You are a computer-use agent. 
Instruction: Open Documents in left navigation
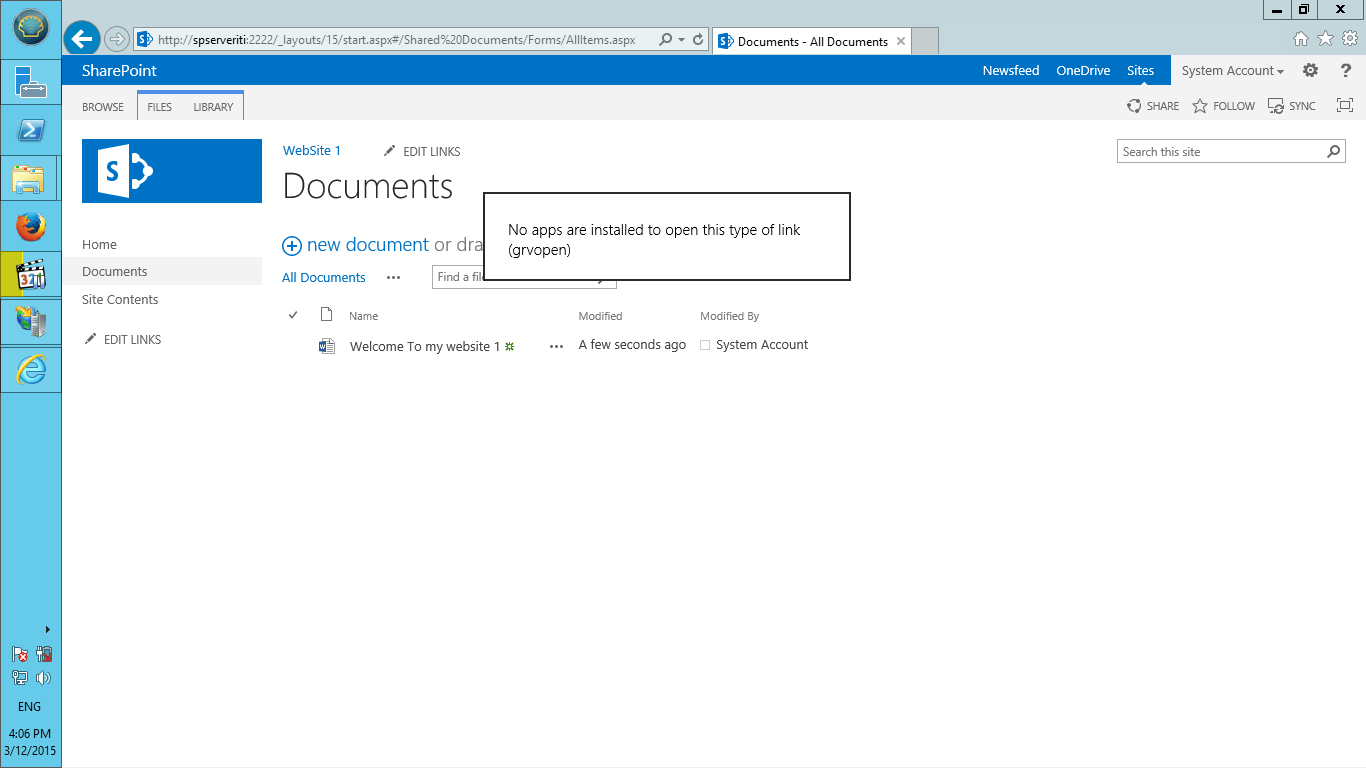(x=115, y=271)
